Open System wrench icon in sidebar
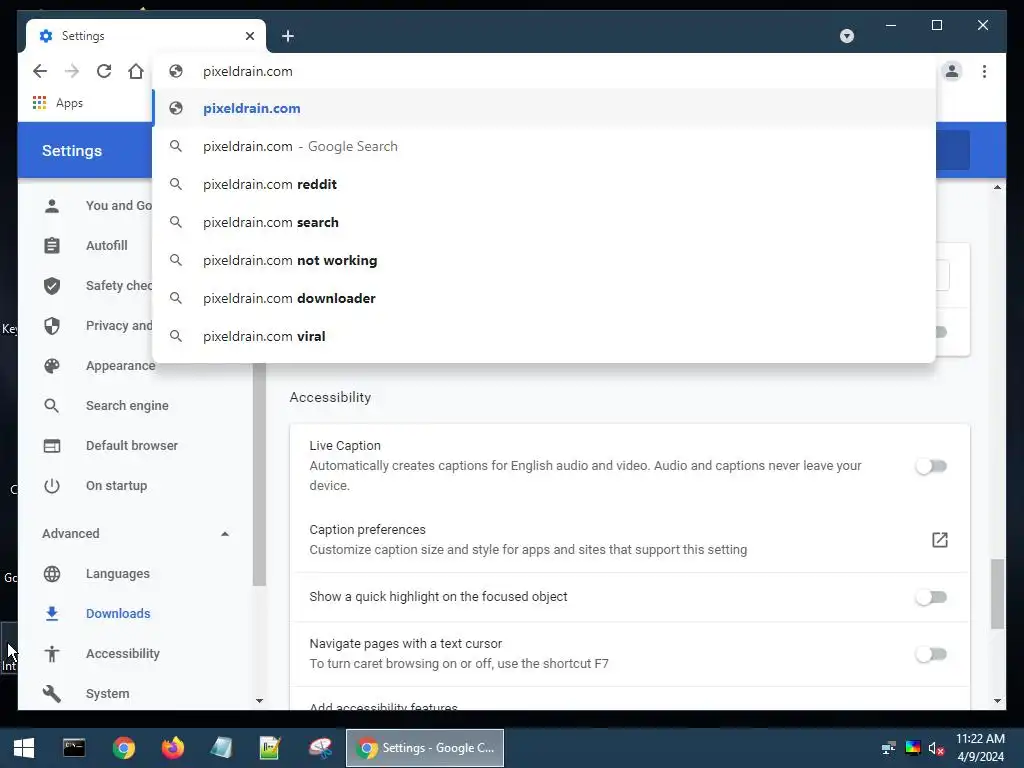The width and height of the screenshot is (1024, 768). [52, 694]
